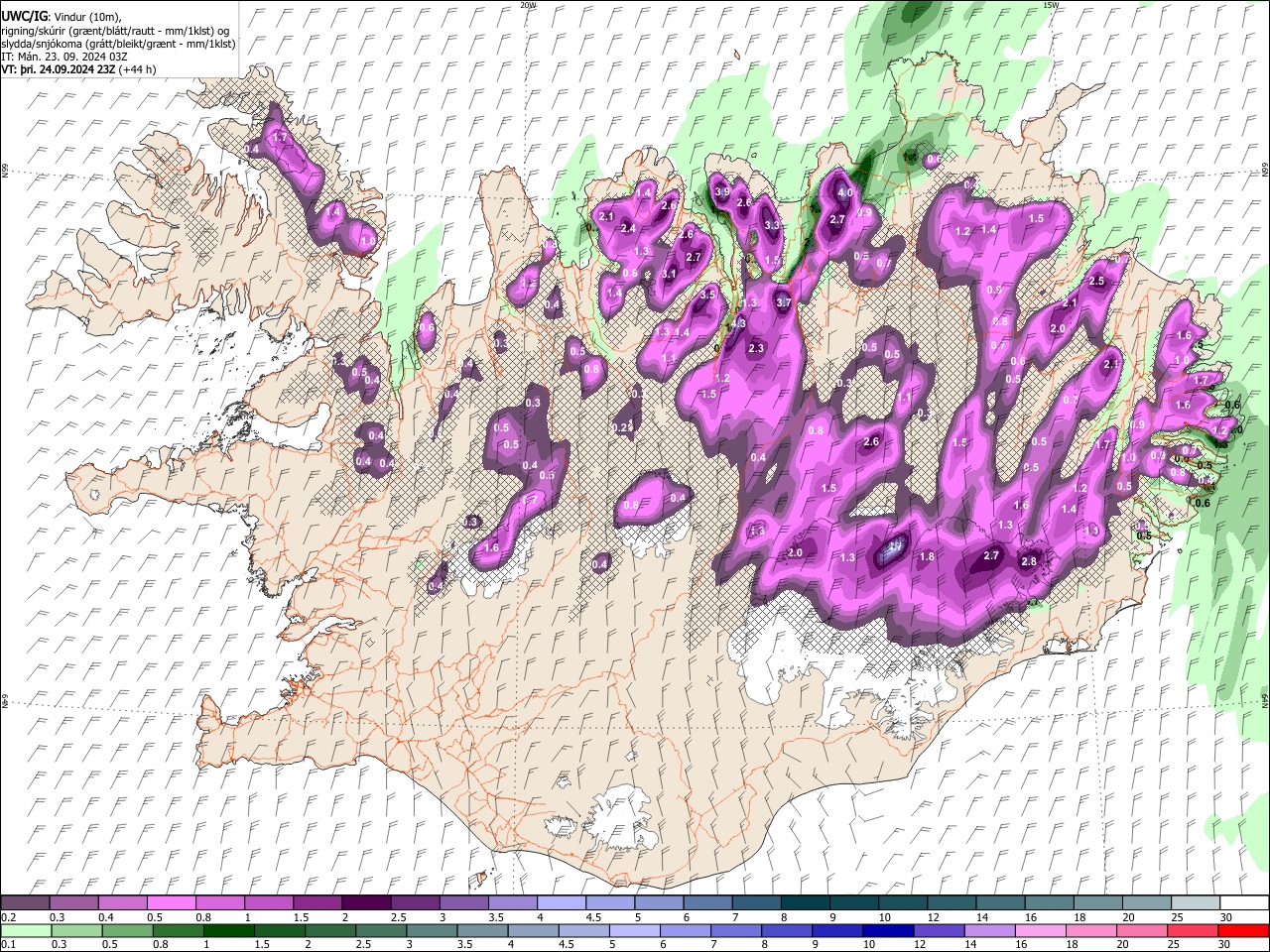Select bright pink top swatch between 0.5 and 0.8
1270x952 pixels.
tap(172, 902)
